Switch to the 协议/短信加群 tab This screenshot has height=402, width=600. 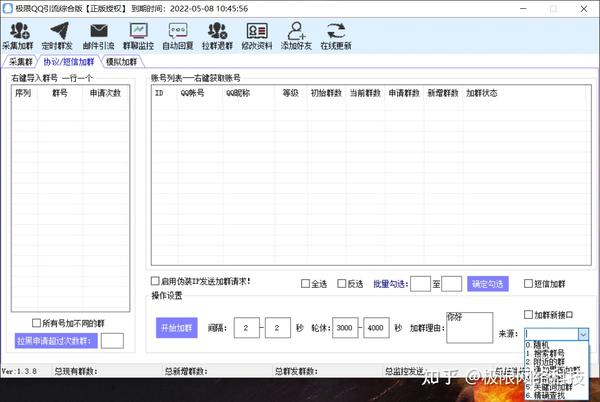click(x=69, y=62)
